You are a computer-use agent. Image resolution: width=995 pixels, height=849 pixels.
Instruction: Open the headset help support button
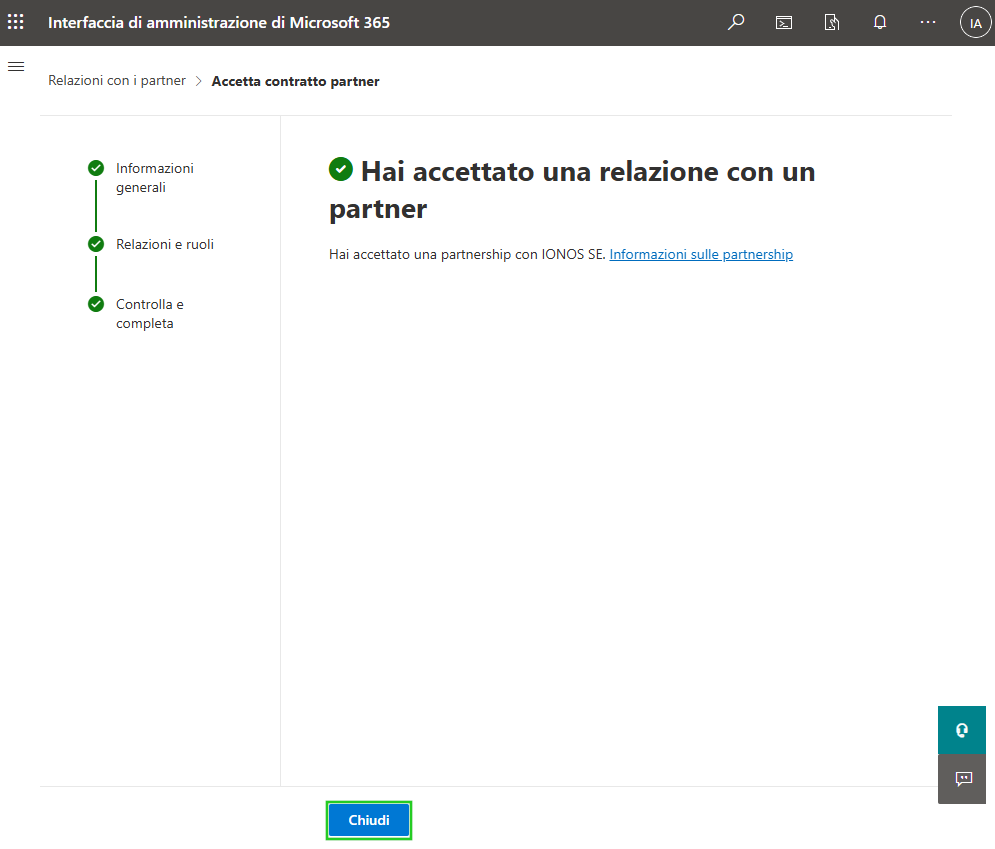pyautogui.click(x=962, y=730)
